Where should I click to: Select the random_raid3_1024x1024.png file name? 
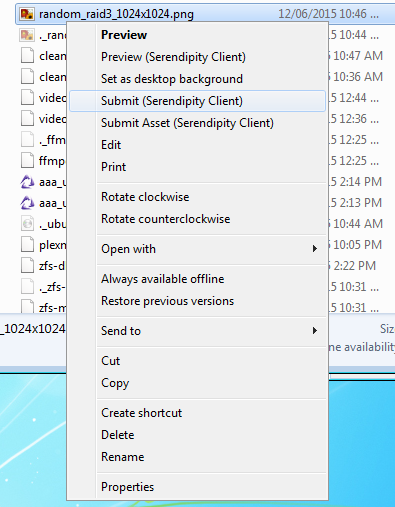[x=116, y=14]
